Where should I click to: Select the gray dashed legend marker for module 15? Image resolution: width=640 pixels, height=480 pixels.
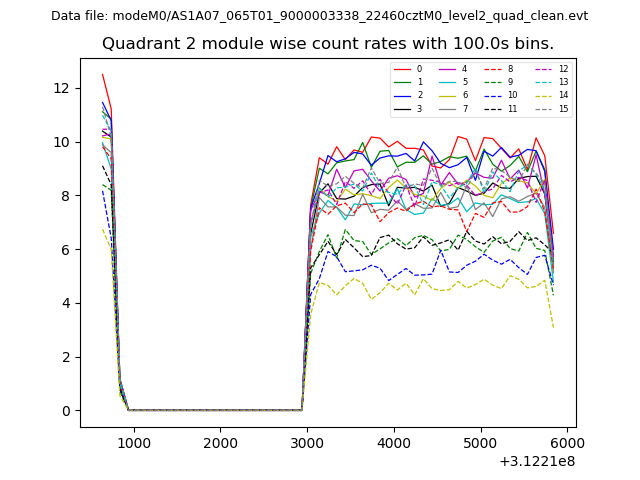pyautogui.click(x=543, y=108)
